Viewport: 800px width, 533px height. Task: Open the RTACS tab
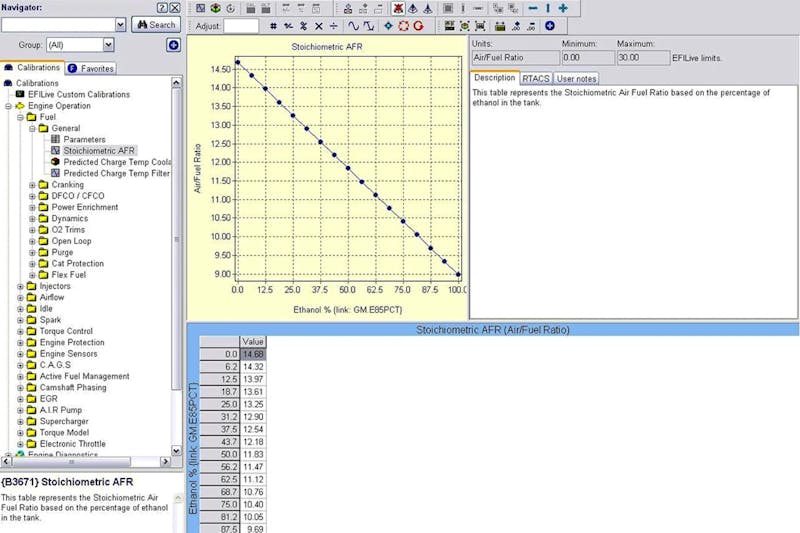pyautogui.click(x=535, y=78)
